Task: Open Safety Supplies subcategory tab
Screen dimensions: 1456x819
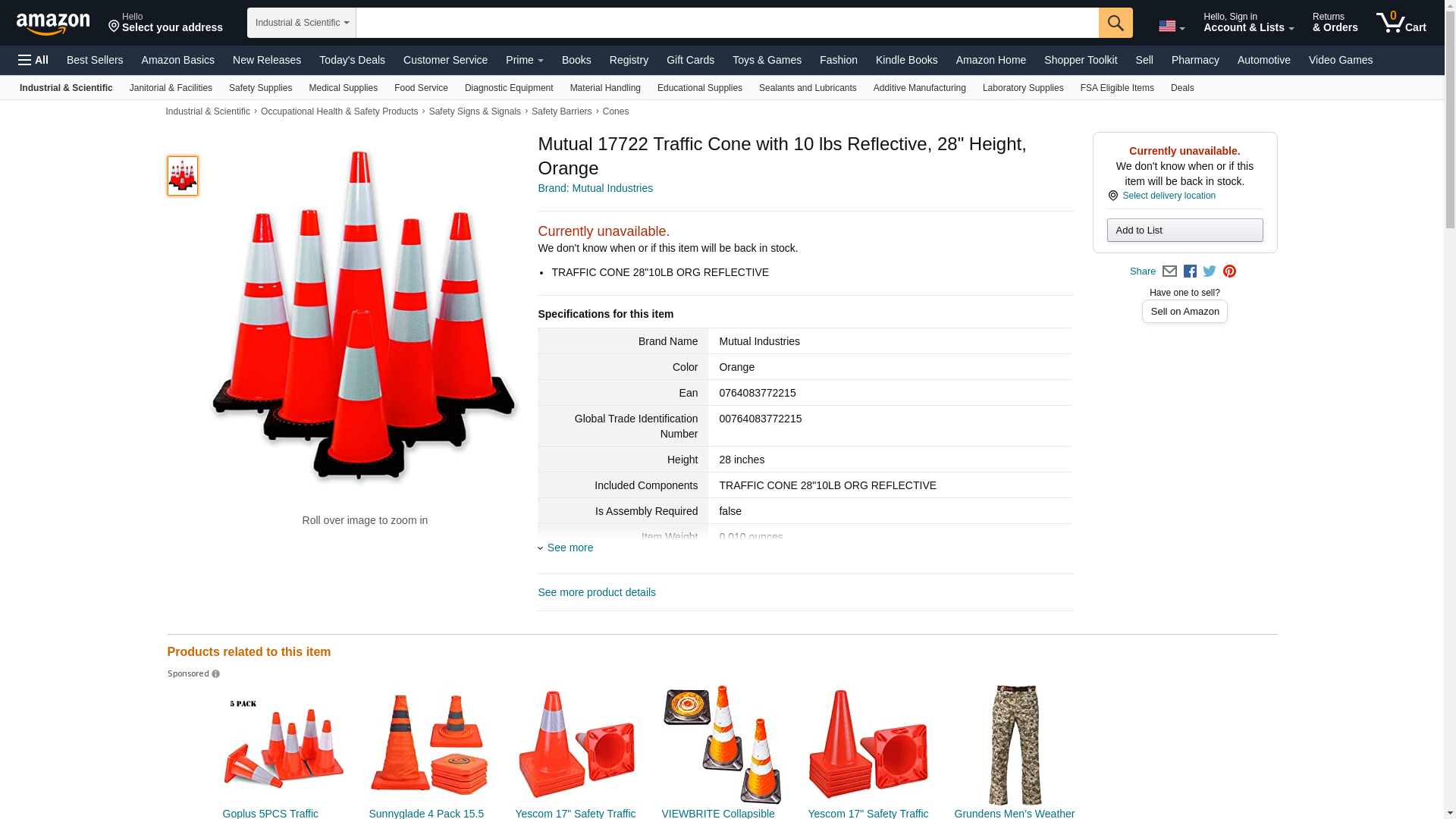Action: pos(260,88)
